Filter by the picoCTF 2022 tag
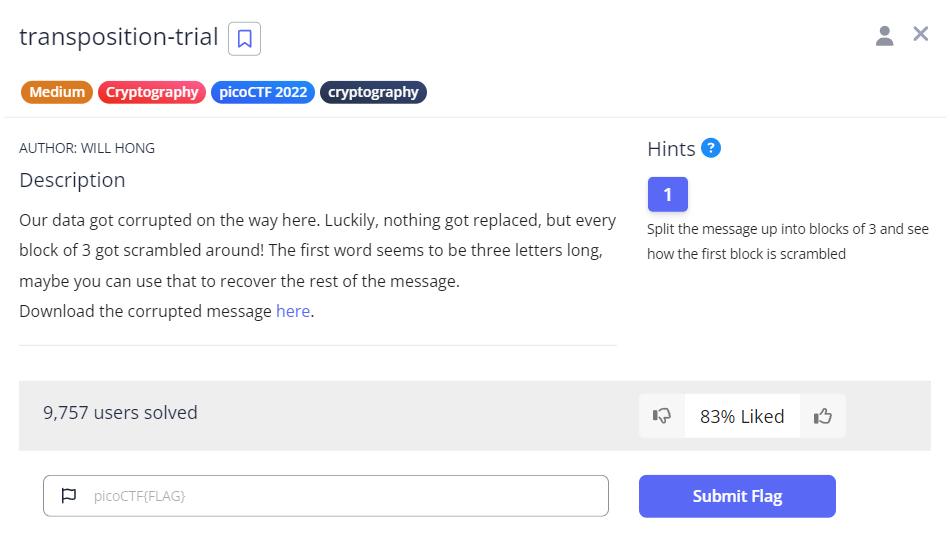 tap(263, 92)
